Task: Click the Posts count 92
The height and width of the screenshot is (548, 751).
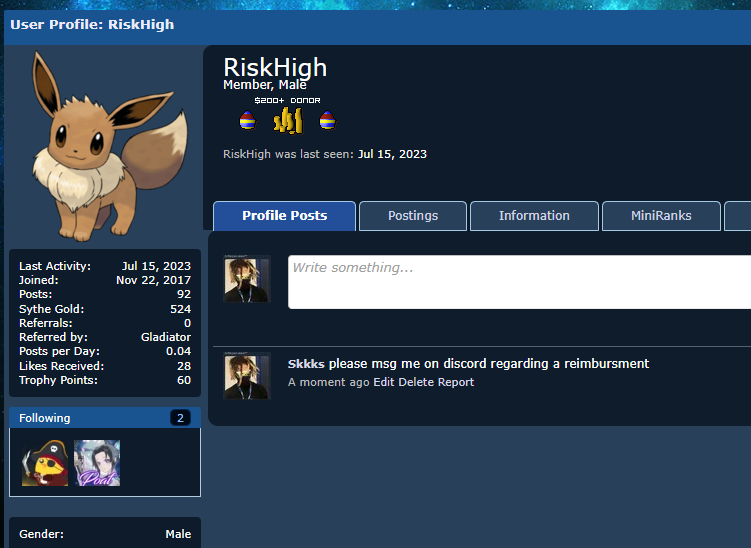Action: [184, 294]
